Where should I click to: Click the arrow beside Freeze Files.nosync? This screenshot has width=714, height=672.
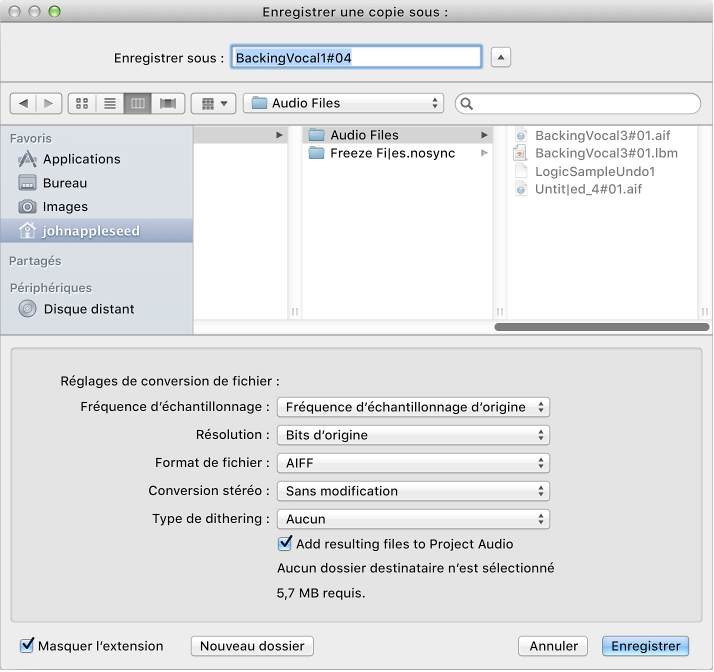click(x=484, y=153)
